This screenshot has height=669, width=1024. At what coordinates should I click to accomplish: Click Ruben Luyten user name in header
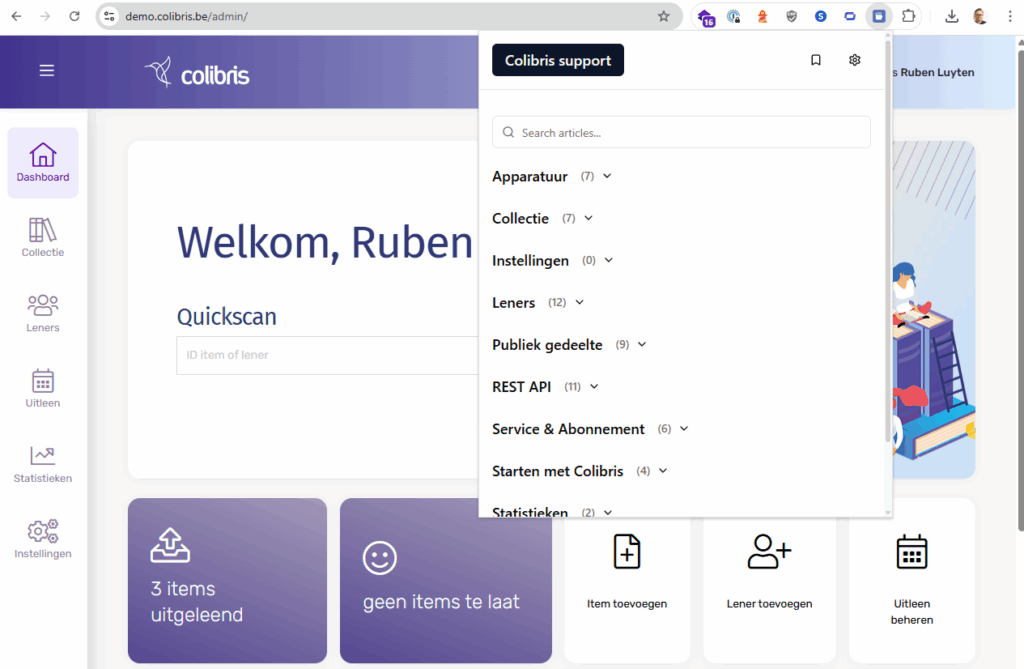coord(936,73)
